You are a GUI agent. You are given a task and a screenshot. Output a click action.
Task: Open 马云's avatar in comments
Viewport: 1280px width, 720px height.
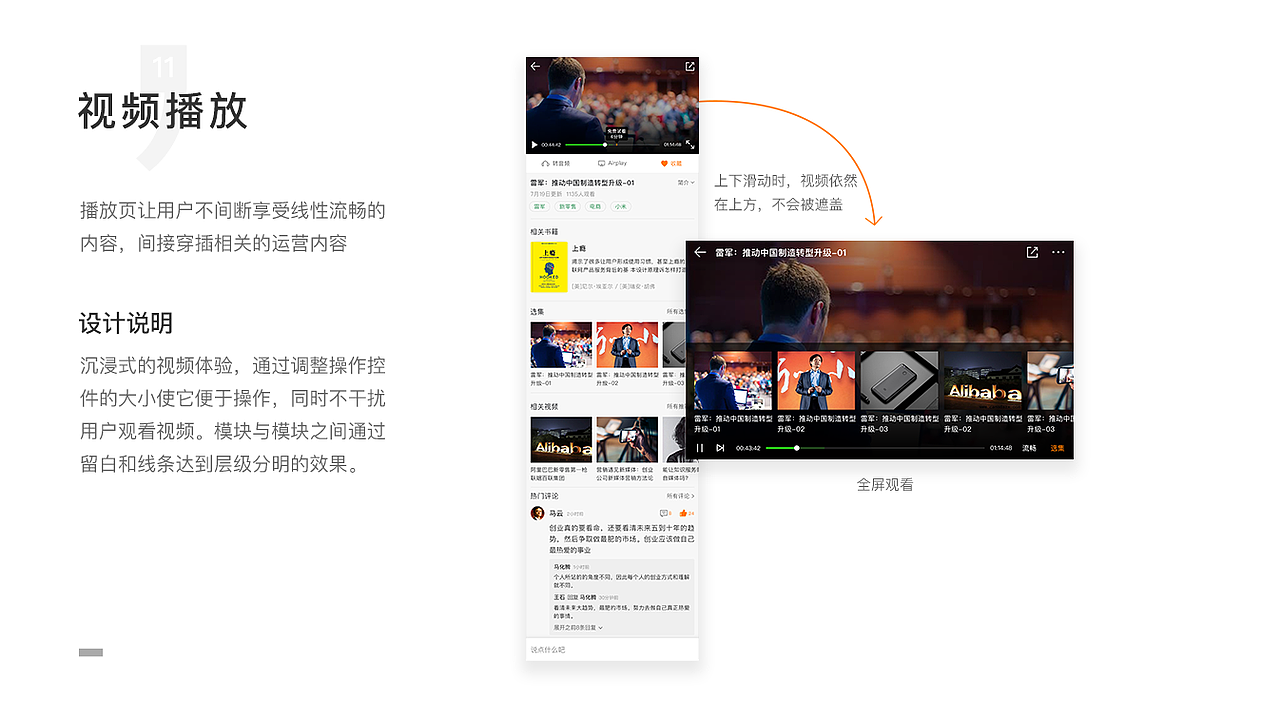(537, 513)
